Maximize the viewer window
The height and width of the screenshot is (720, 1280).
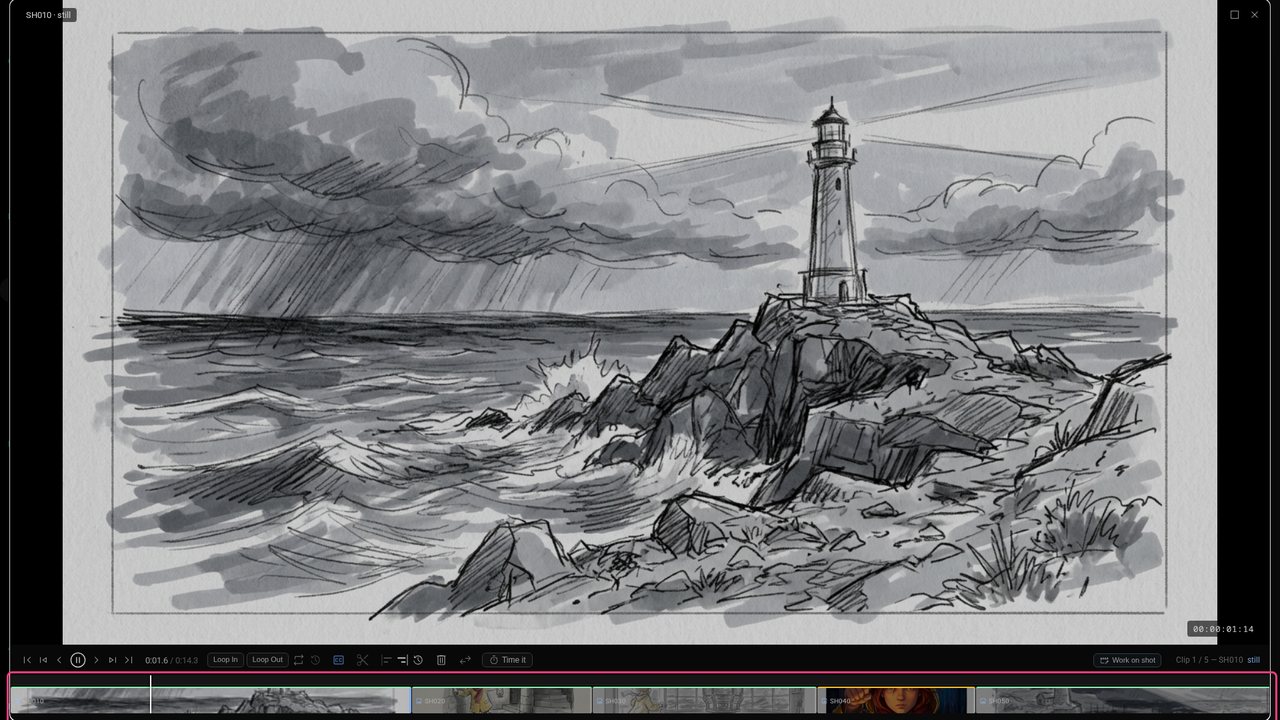[1235, 15]
